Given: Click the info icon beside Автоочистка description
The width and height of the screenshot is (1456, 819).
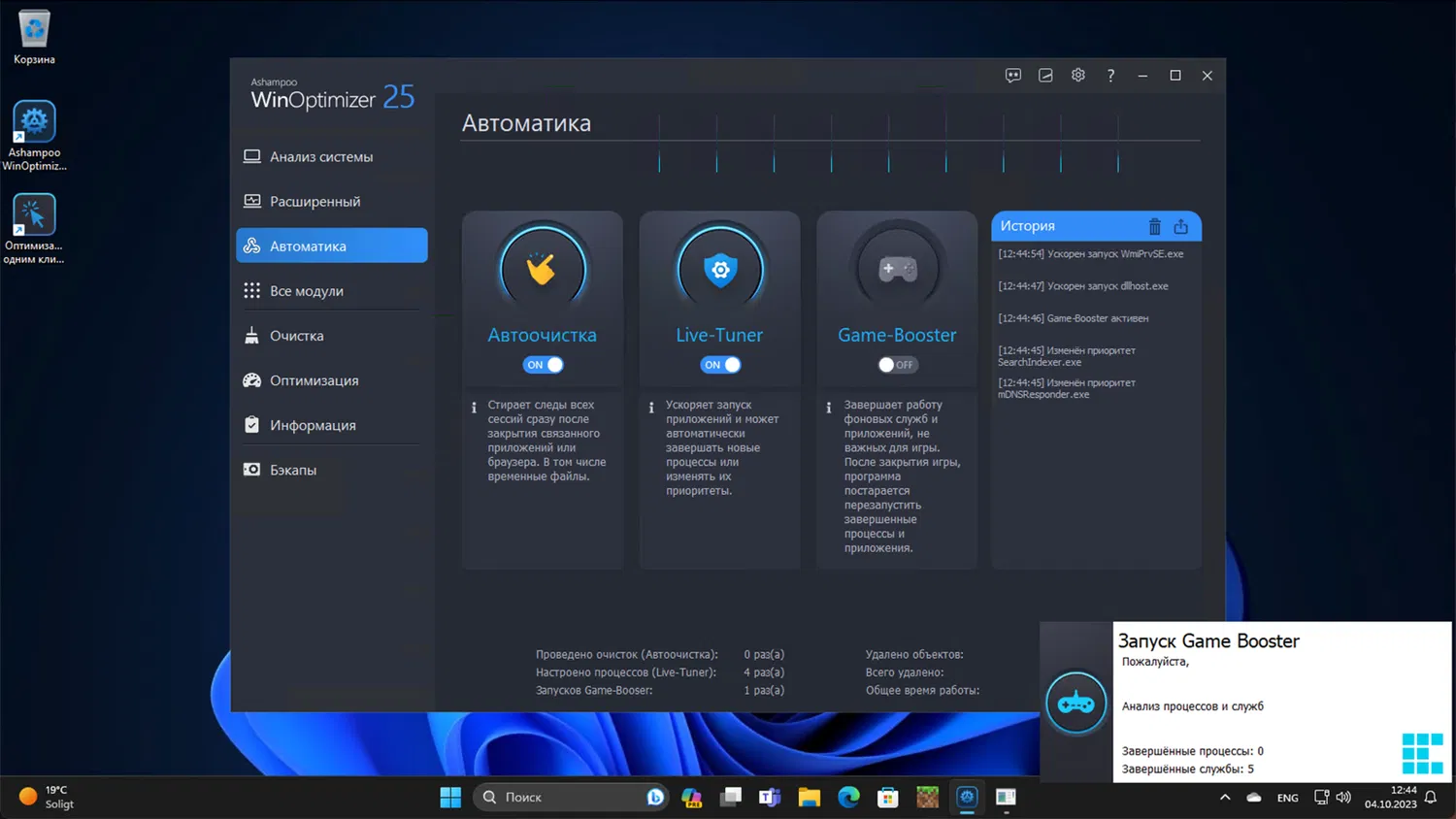Looking at the screenshot, I should point(474,408).
